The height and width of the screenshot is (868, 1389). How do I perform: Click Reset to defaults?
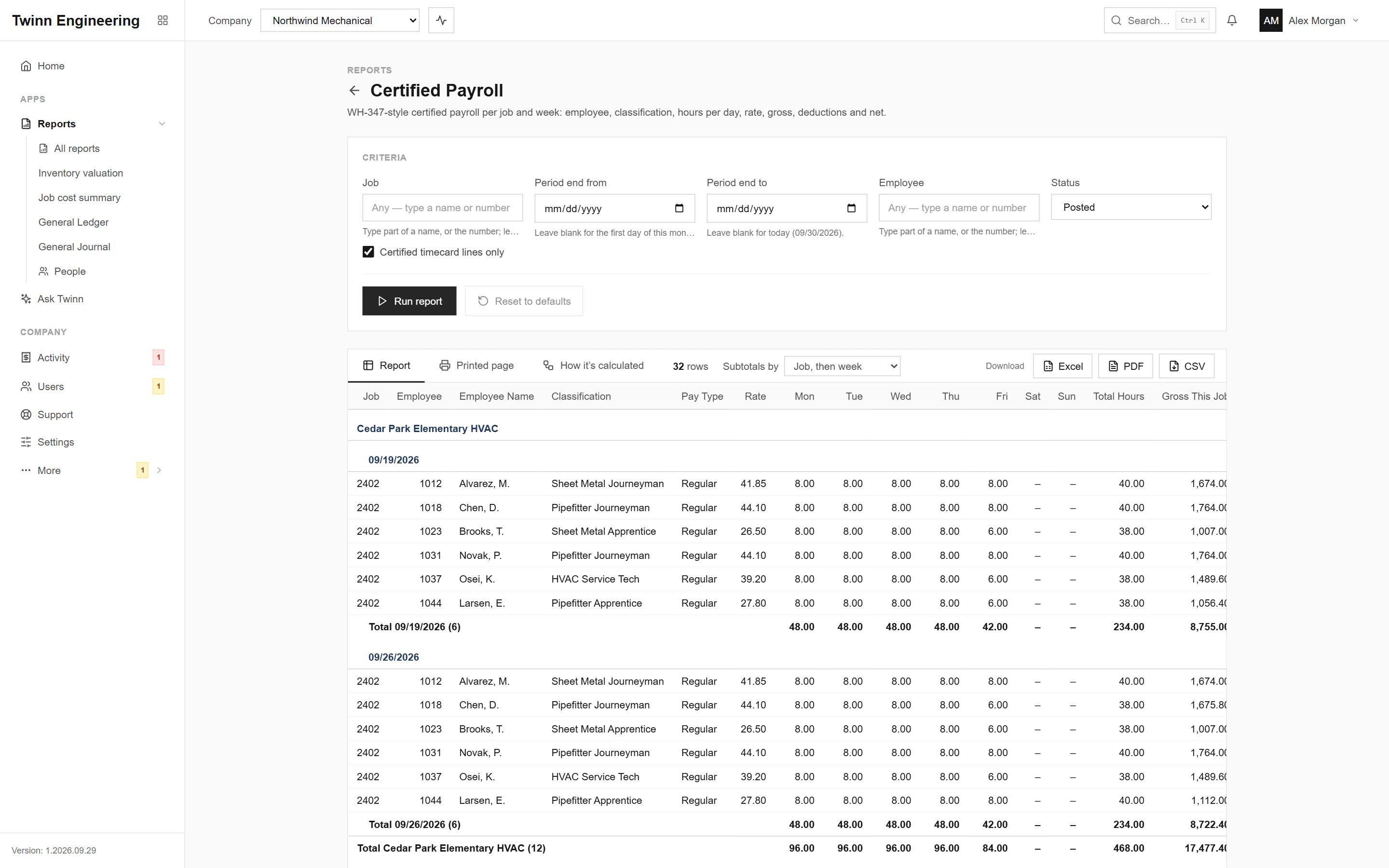[x=524, y=301]
